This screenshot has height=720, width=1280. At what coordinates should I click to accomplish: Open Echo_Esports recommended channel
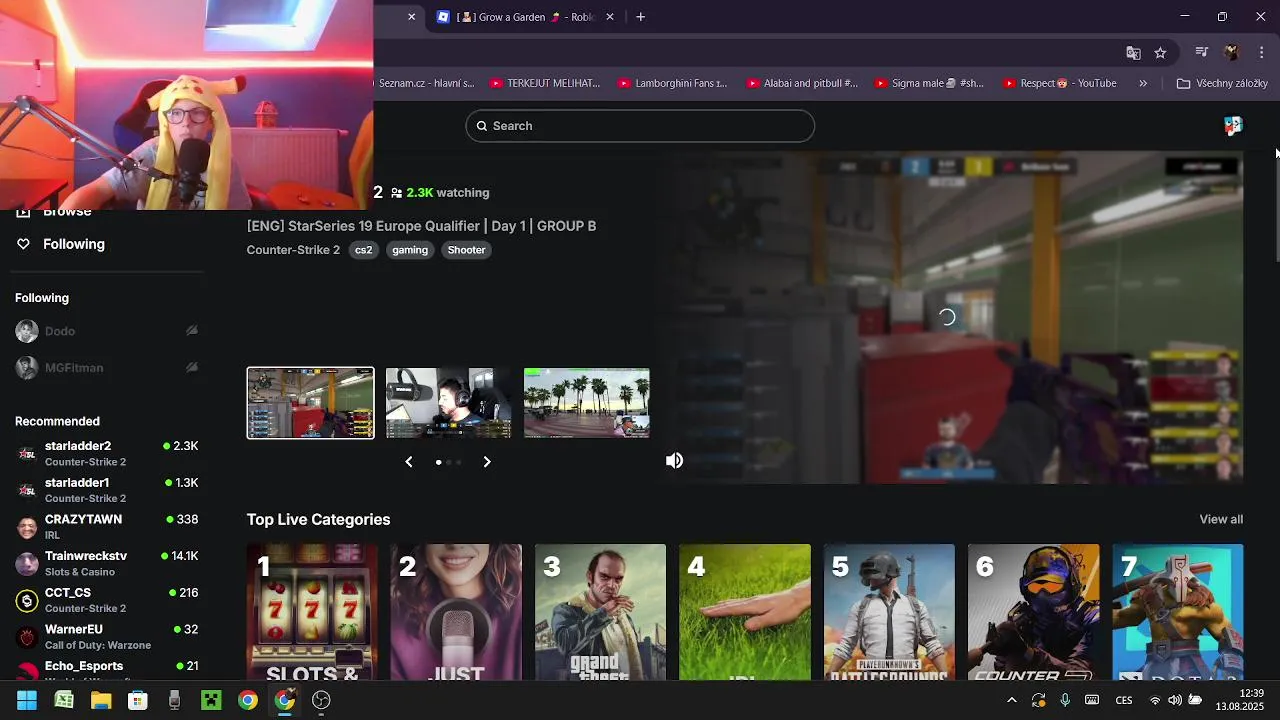[107, 669]
